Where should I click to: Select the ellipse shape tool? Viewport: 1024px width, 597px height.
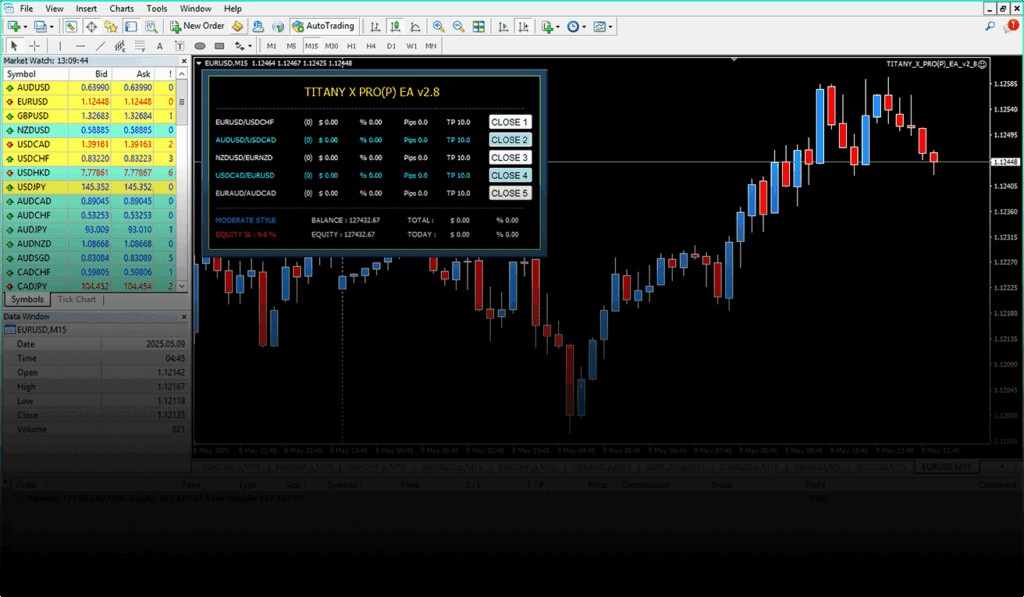(200, 46)
